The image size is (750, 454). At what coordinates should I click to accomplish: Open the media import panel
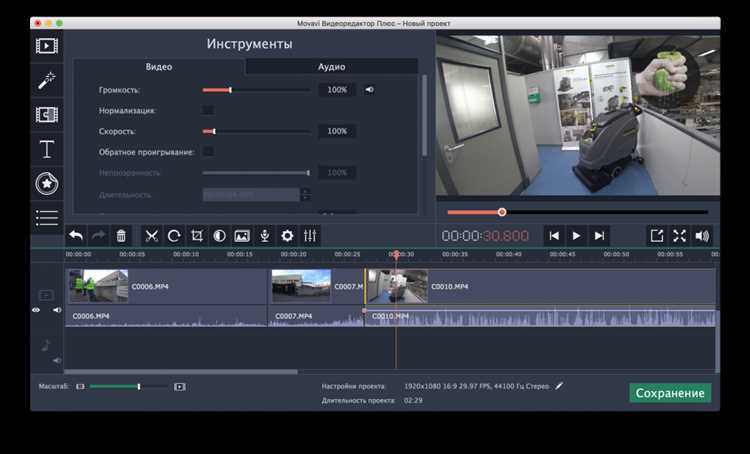[x=47, y=46]
